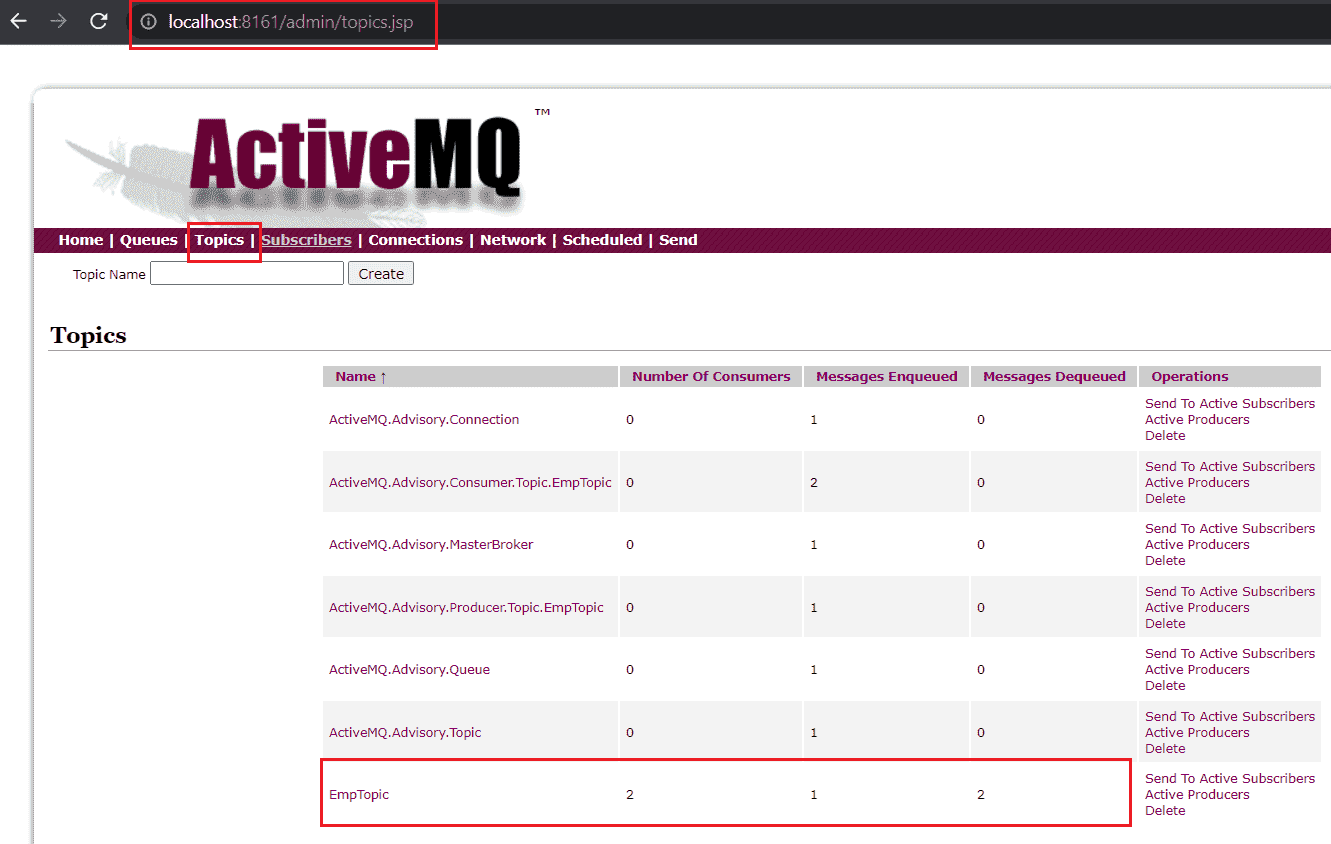Send To Active Subscribers for ActiveMQ.Advisory.Connection

tap(1230, 404)
